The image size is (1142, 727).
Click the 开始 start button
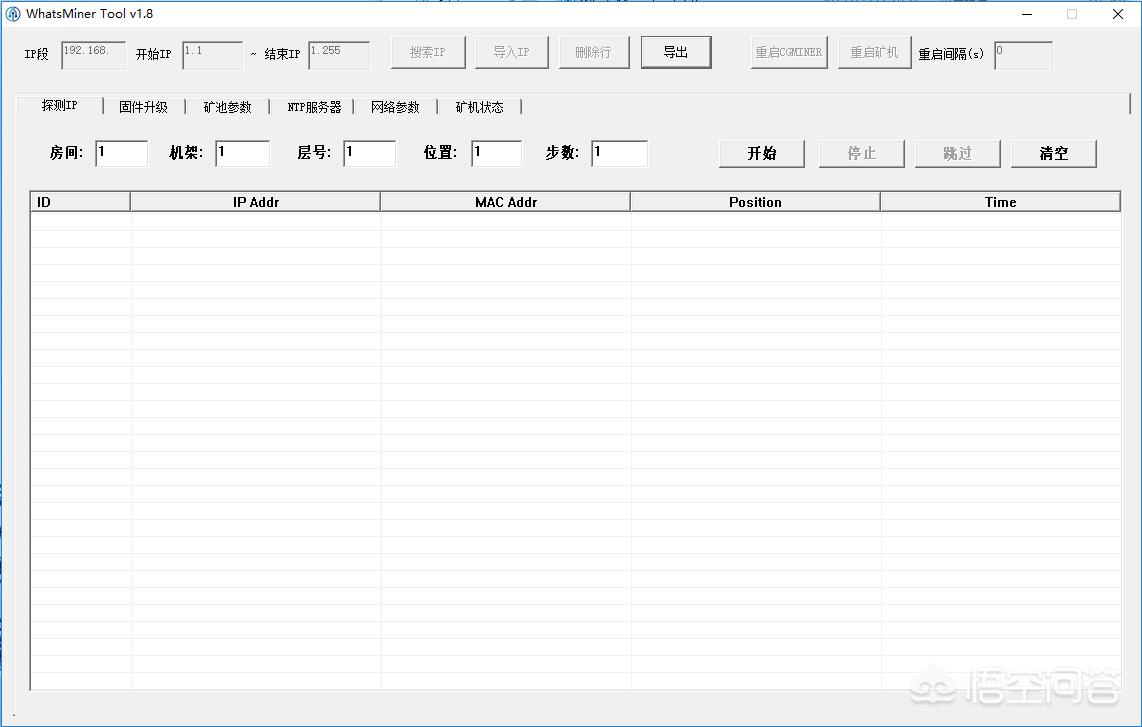coord(761,153)
